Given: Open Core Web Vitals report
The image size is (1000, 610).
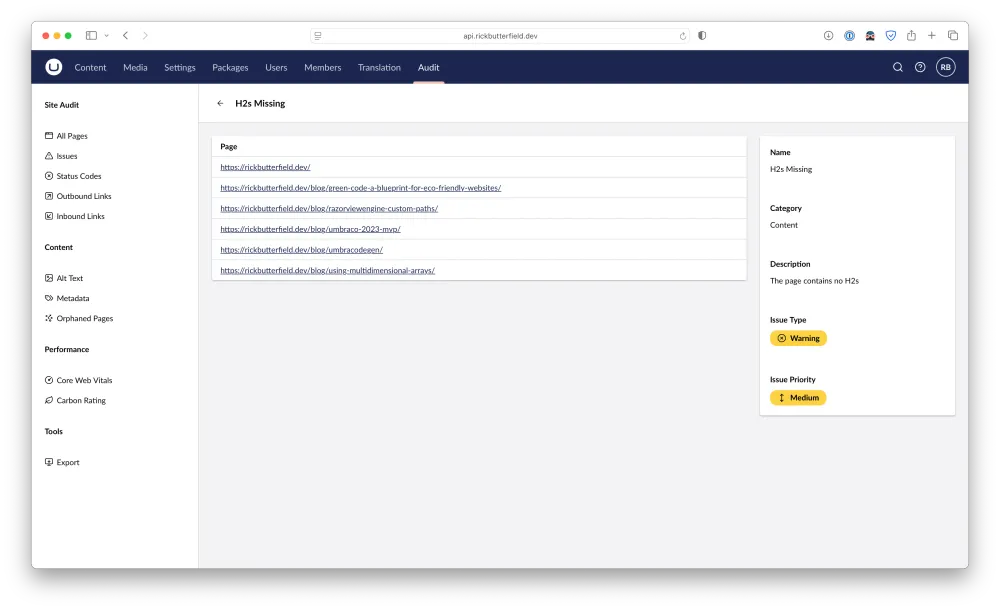Looking at the screenshot, I should 84,380.
